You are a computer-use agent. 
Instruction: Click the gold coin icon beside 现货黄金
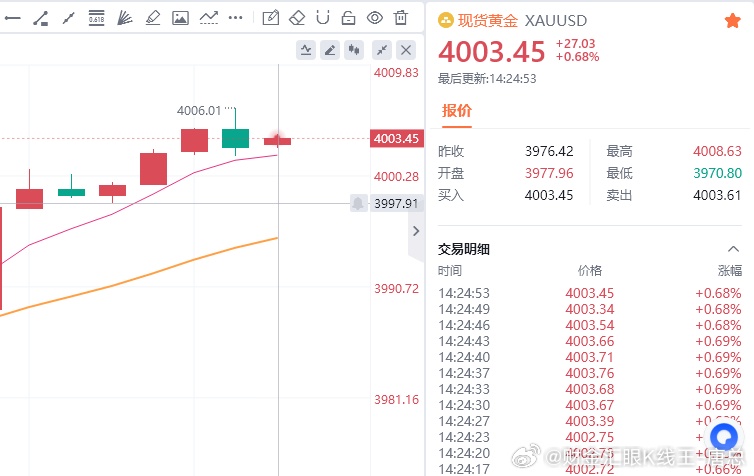pos(446,21)
